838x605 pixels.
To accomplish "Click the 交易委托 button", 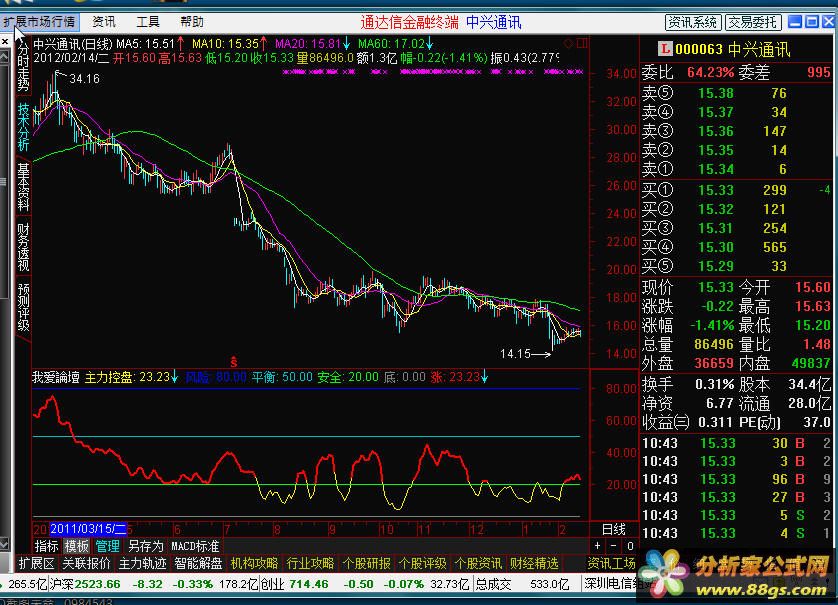I will [x=753, y=22].
